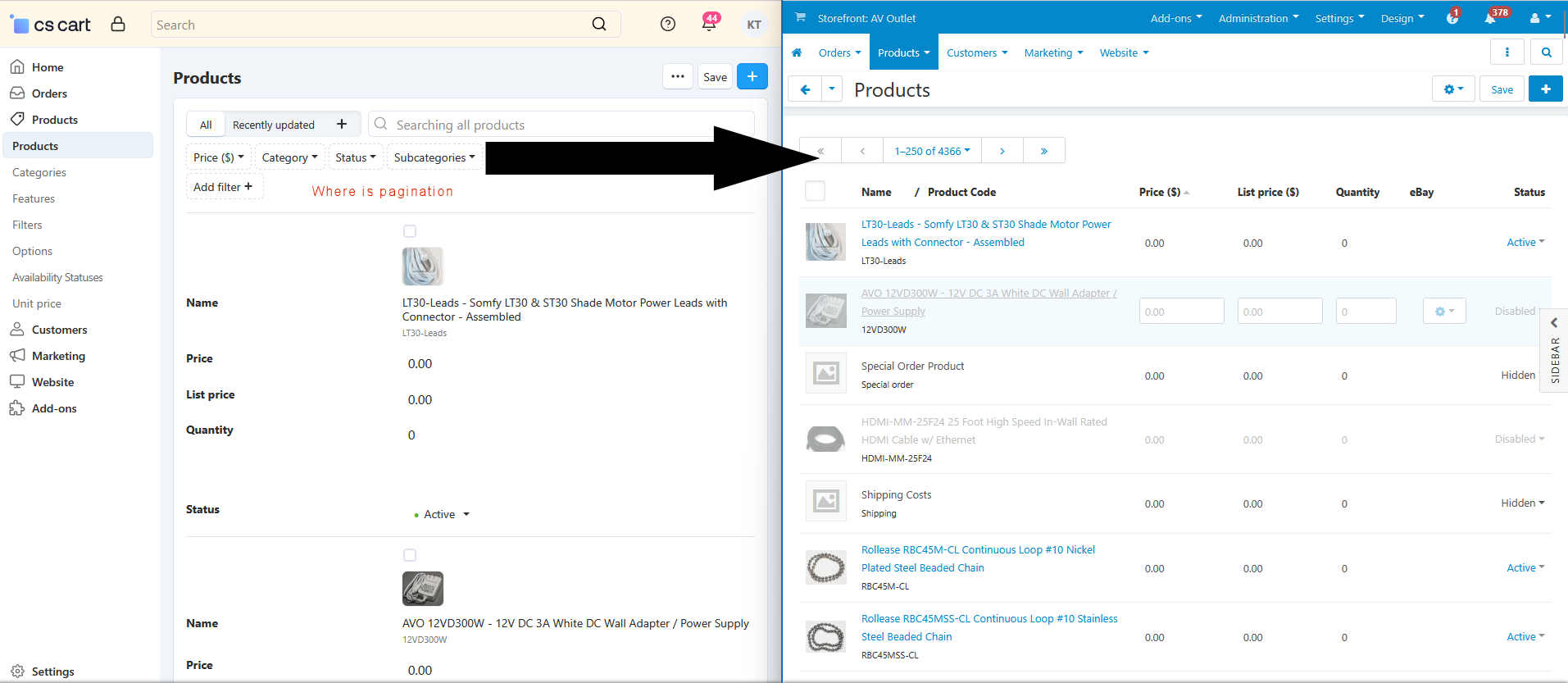Add a new saved search with plus tab

pos(342,124)
